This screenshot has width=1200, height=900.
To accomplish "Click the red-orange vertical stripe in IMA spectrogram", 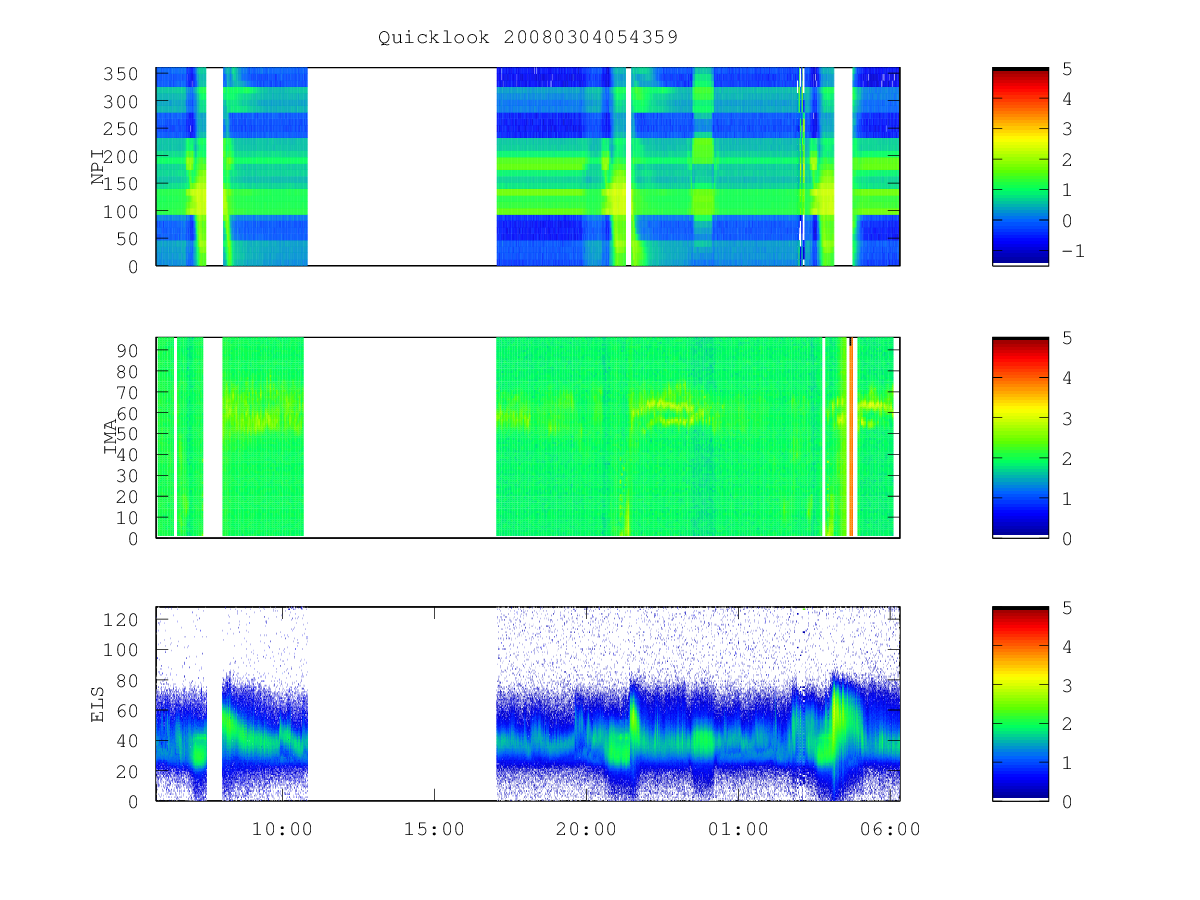I will click(851, 438).
